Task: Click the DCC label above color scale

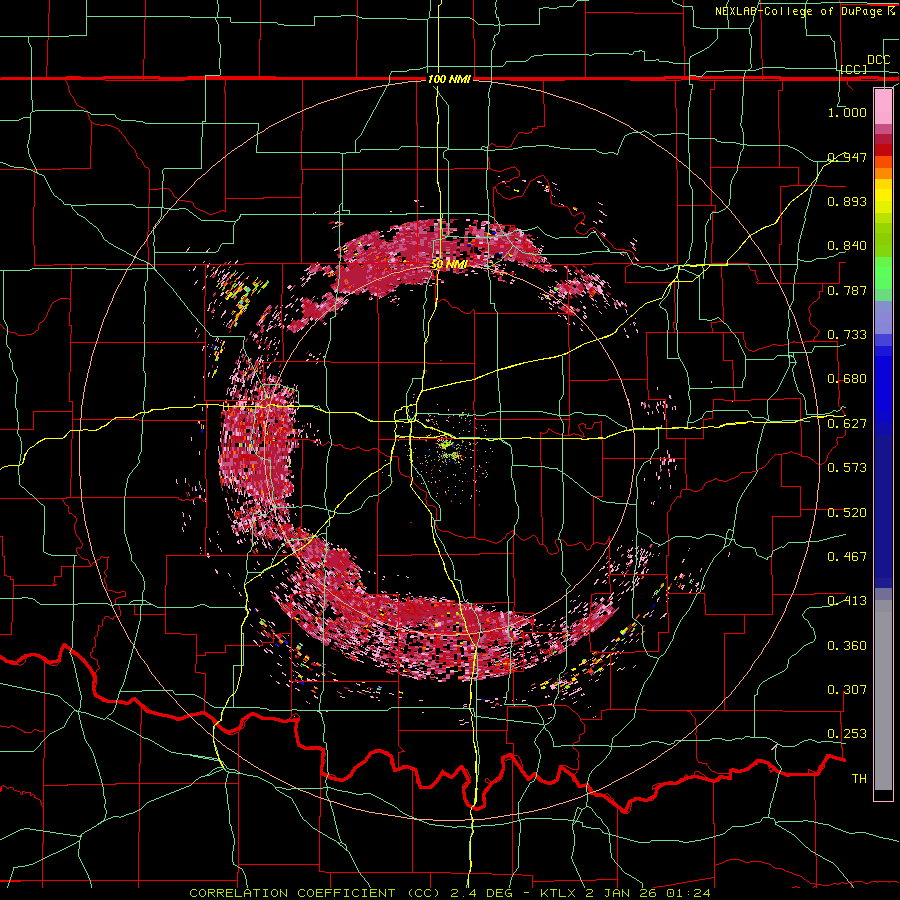Action: (878, 60)
